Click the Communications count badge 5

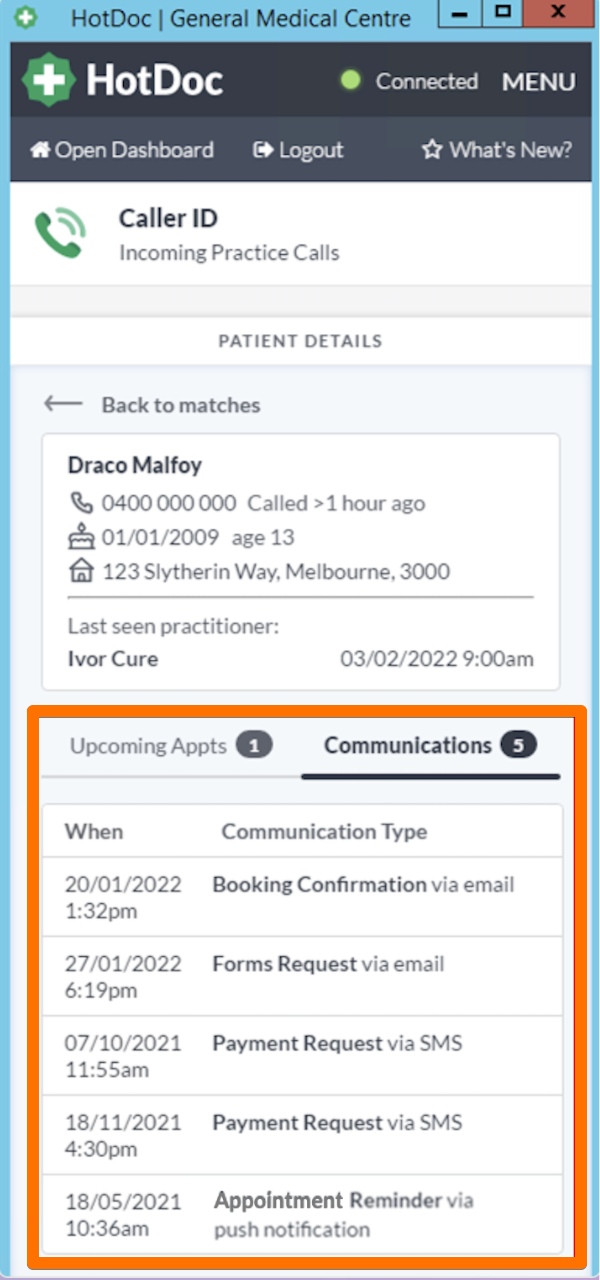tap(518, 746)
